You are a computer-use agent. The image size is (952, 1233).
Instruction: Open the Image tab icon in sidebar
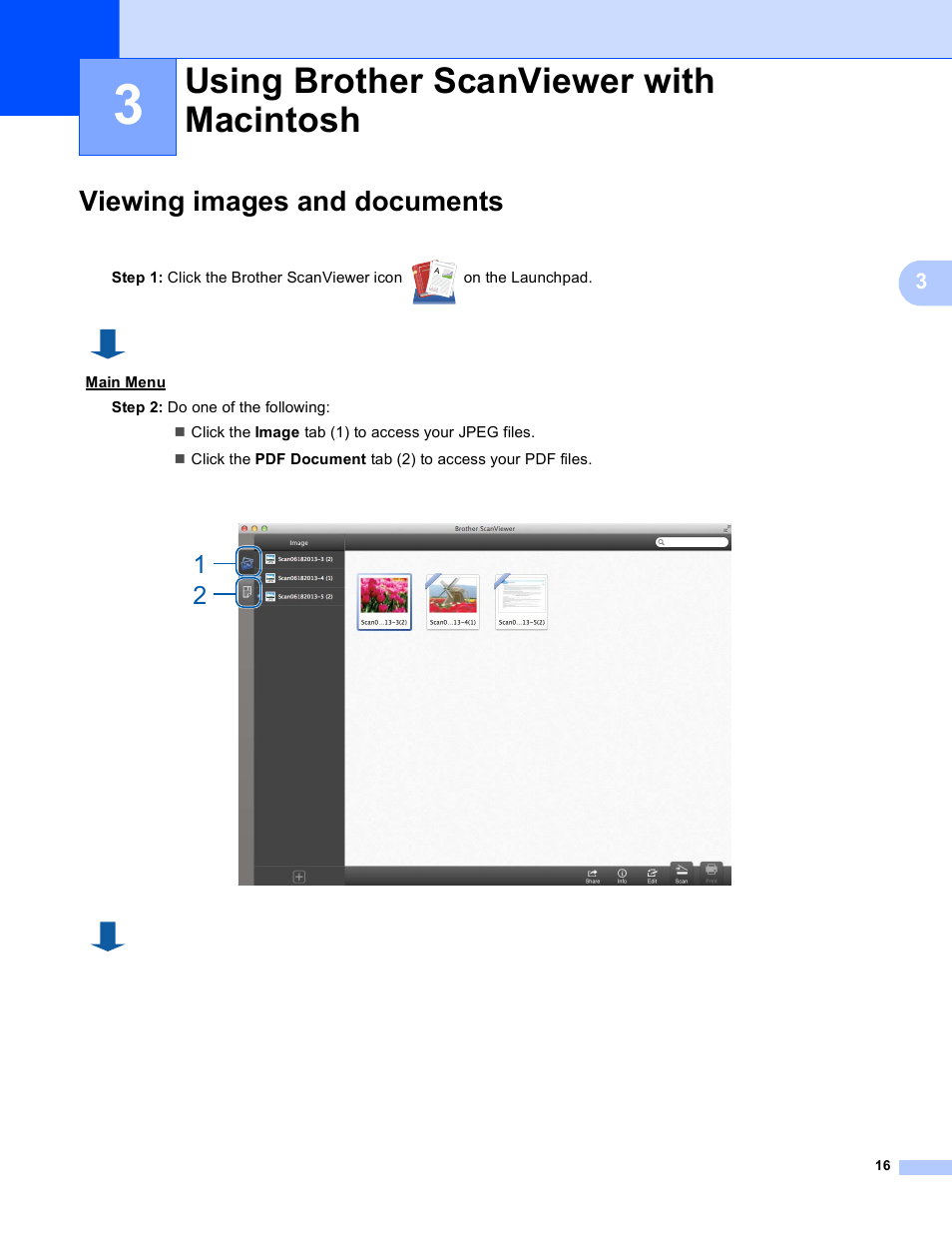pos(247,562)
